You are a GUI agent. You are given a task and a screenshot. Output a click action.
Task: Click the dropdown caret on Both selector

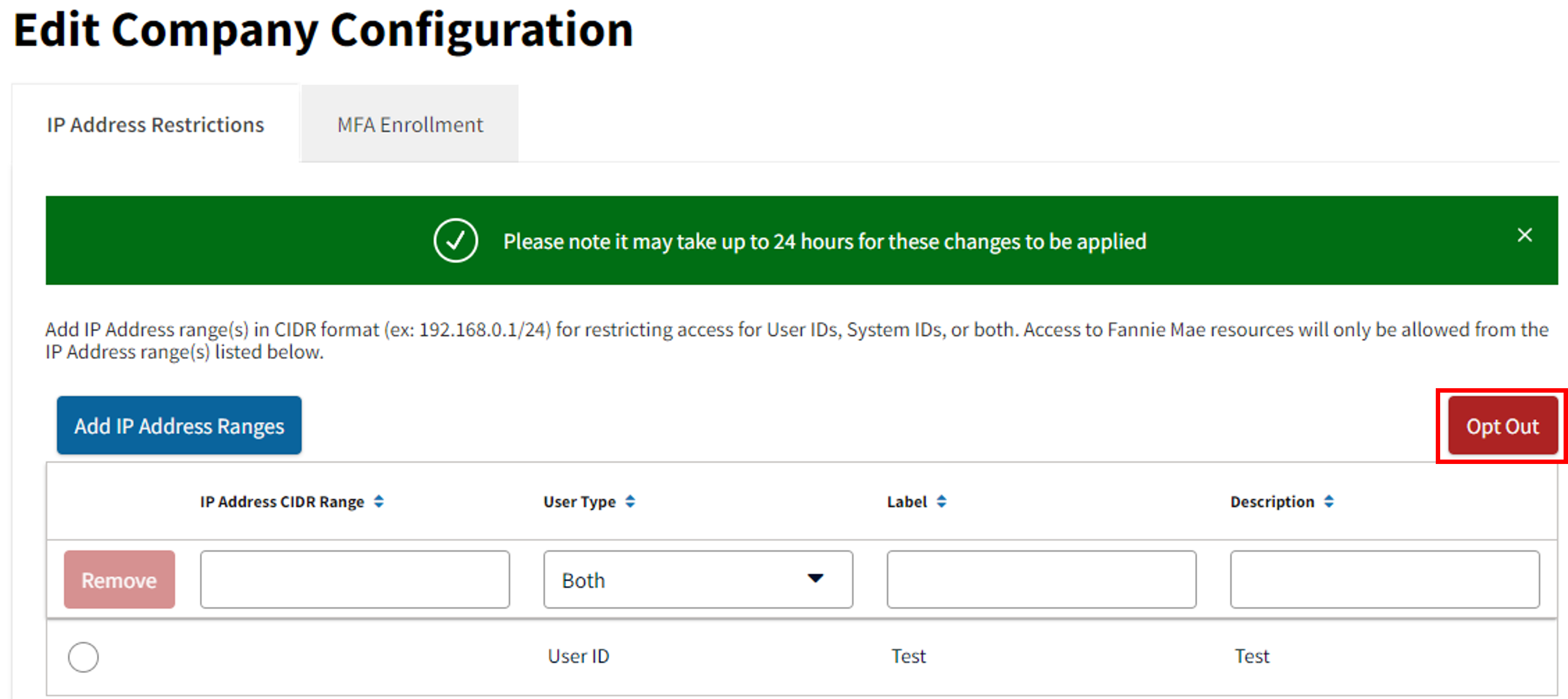click(815, 579)
